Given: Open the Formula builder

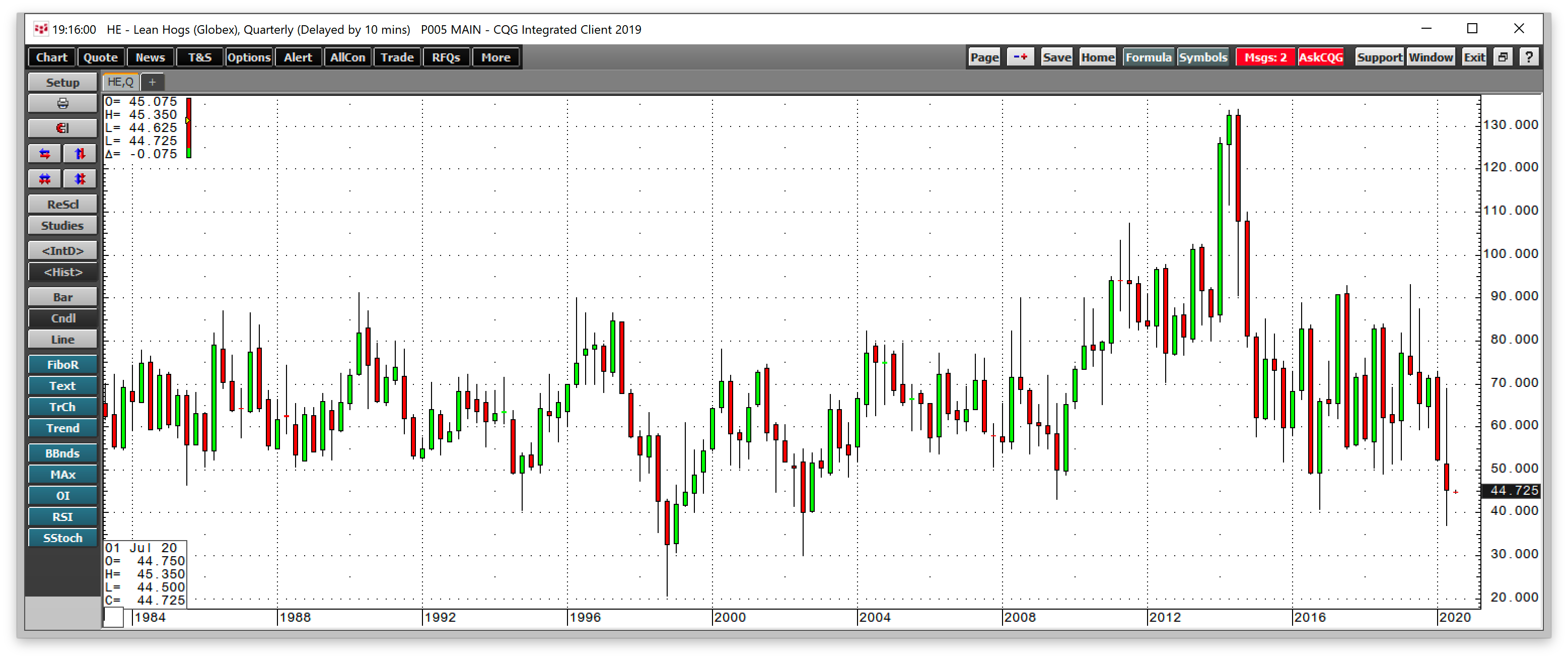Looking at the screenshot, I should click(1148, 57).
